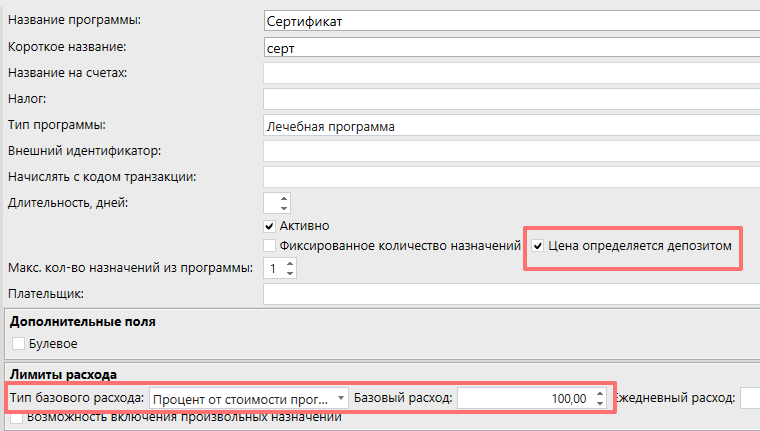This screenshot has width=760, height=431.
Task: Click the Внешний идентификатор field
Action: click(x=510, y=151)
